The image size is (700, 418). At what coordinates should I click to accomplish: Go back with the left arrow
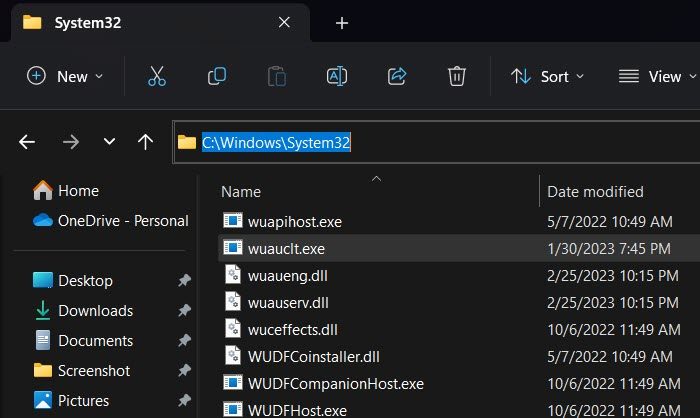click(x=27, y=142)
